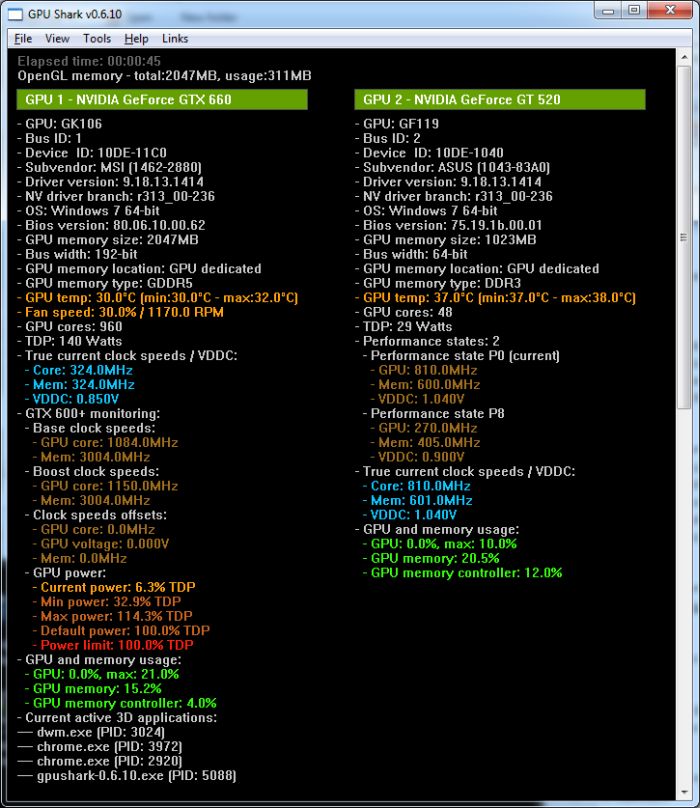This screenshot has width=700, height=808.
Task: Click chrome.exe (PID: 3972) entry
Action: point(100,747)
